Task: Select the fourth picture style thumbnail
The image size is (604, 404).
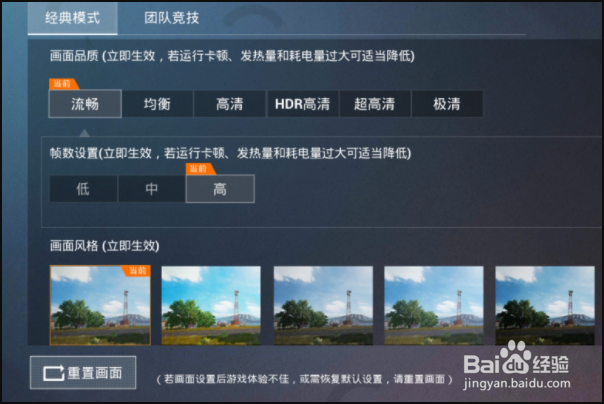Action: point(434,305)
